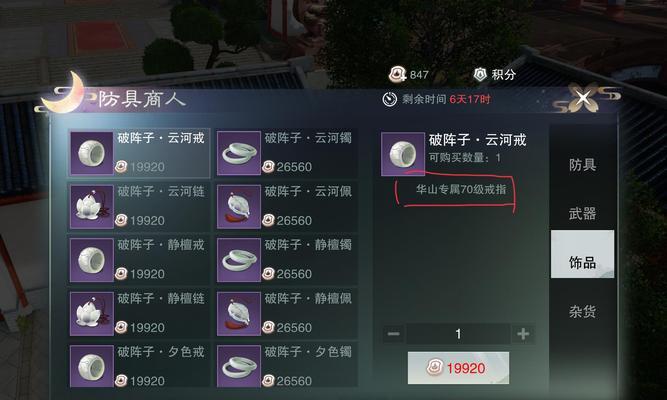Select 破阵子·静檀戒 ring icon
The height and width of the screenshot is (400, 667).
pyautogui.click(x=91, y=260)
